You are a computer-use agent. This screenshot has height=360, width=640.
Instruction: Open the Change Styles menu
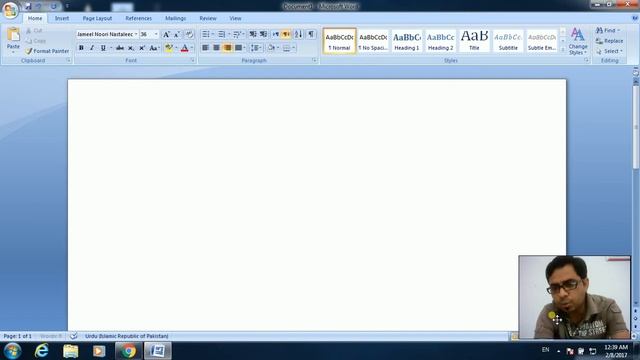point(578,41)
